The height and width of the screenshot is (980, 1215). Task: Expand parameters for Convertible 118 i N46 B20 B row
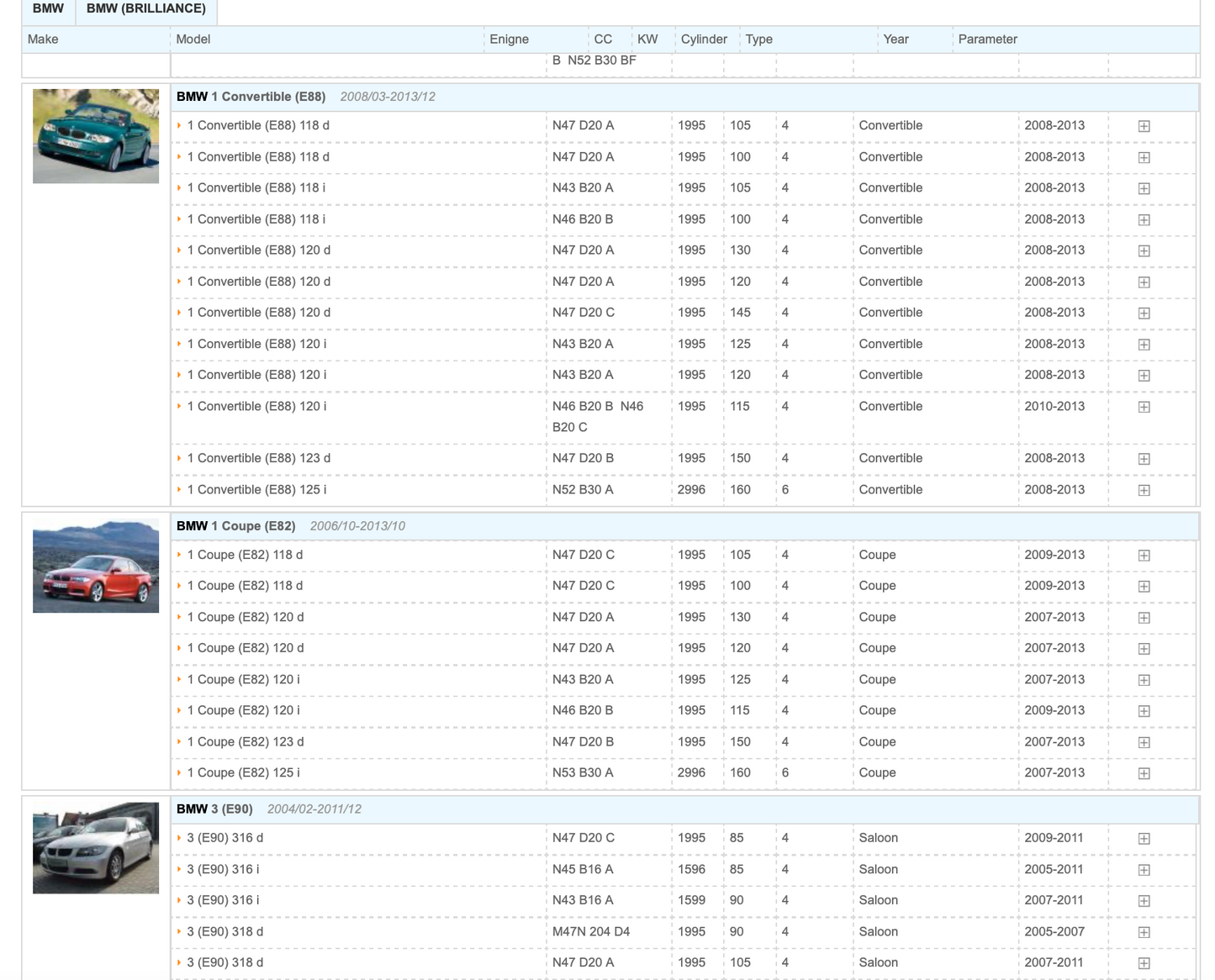pos(1144,219)
